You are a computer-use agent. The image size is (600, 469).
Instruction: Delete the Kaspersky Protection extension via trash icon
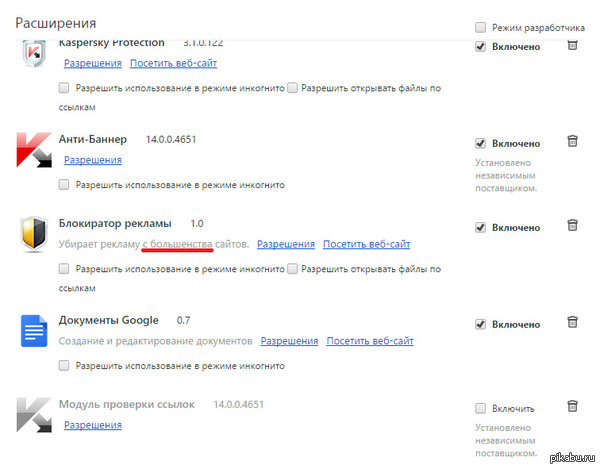(x=572, y=46)
